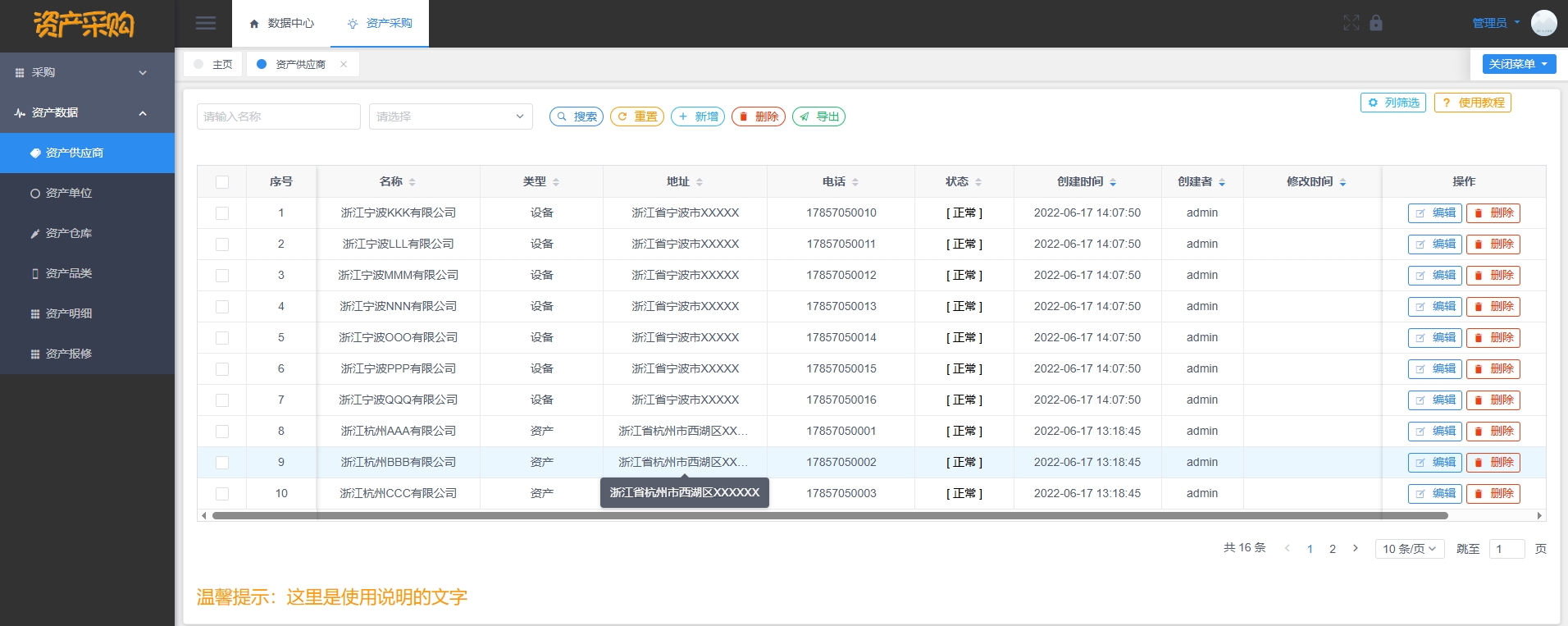This screenshot has width=1568, height=626.
Task: Click the horizontal scrollbar under the table
Action: tap(830, 516)
